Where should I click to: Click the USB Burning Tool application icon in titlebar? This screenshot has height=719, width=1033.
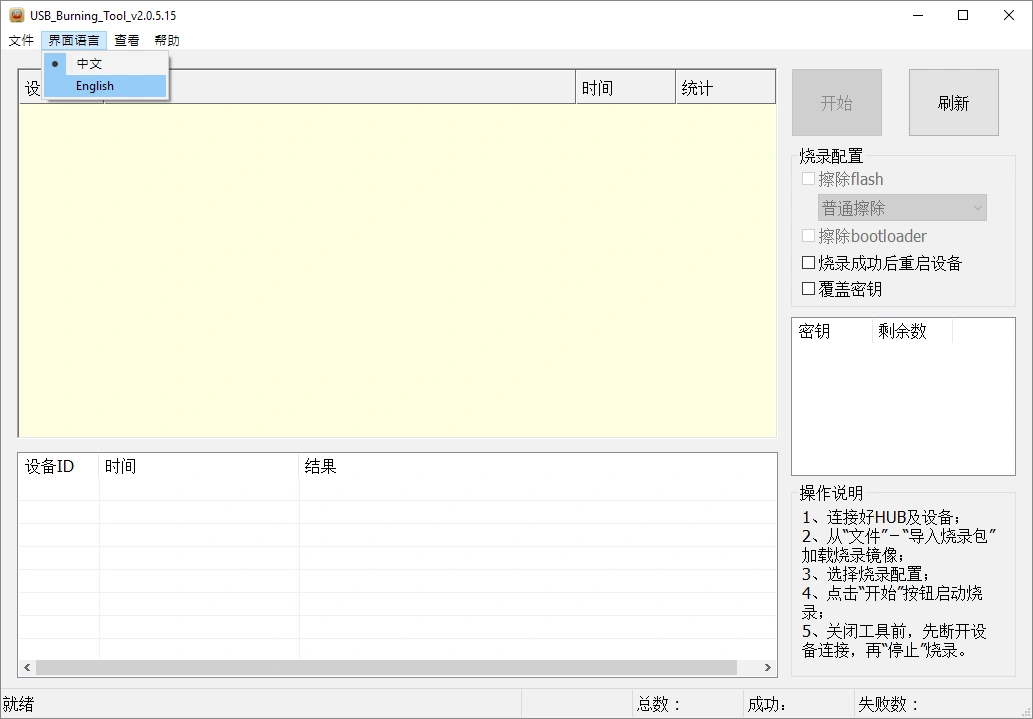point(15,15)
